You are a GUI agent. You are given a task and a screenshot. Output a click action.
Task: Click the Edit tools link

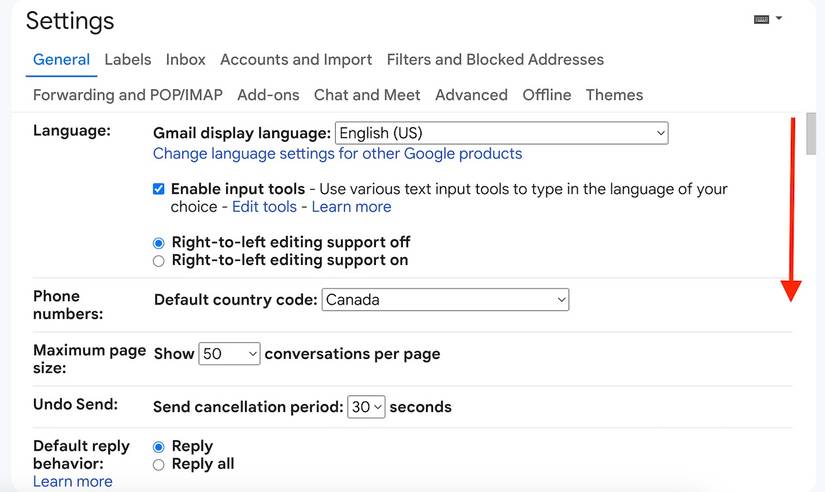pos(265,207)
